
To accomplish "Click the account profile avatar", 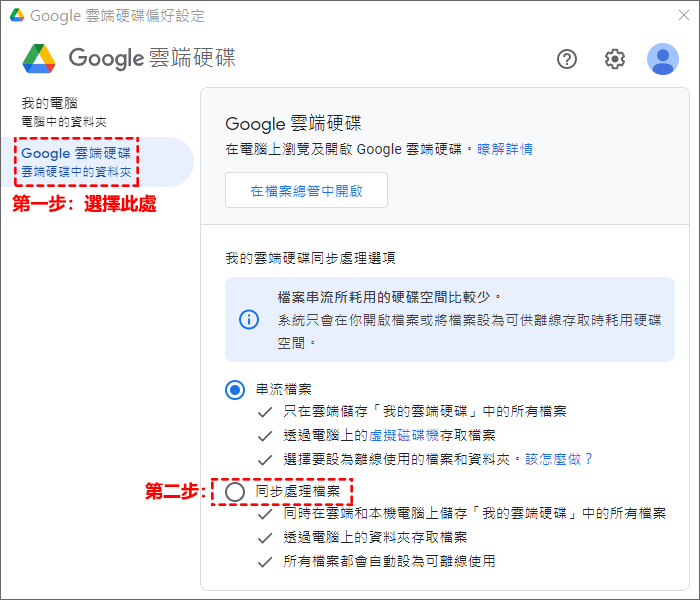I will [662, 59].
